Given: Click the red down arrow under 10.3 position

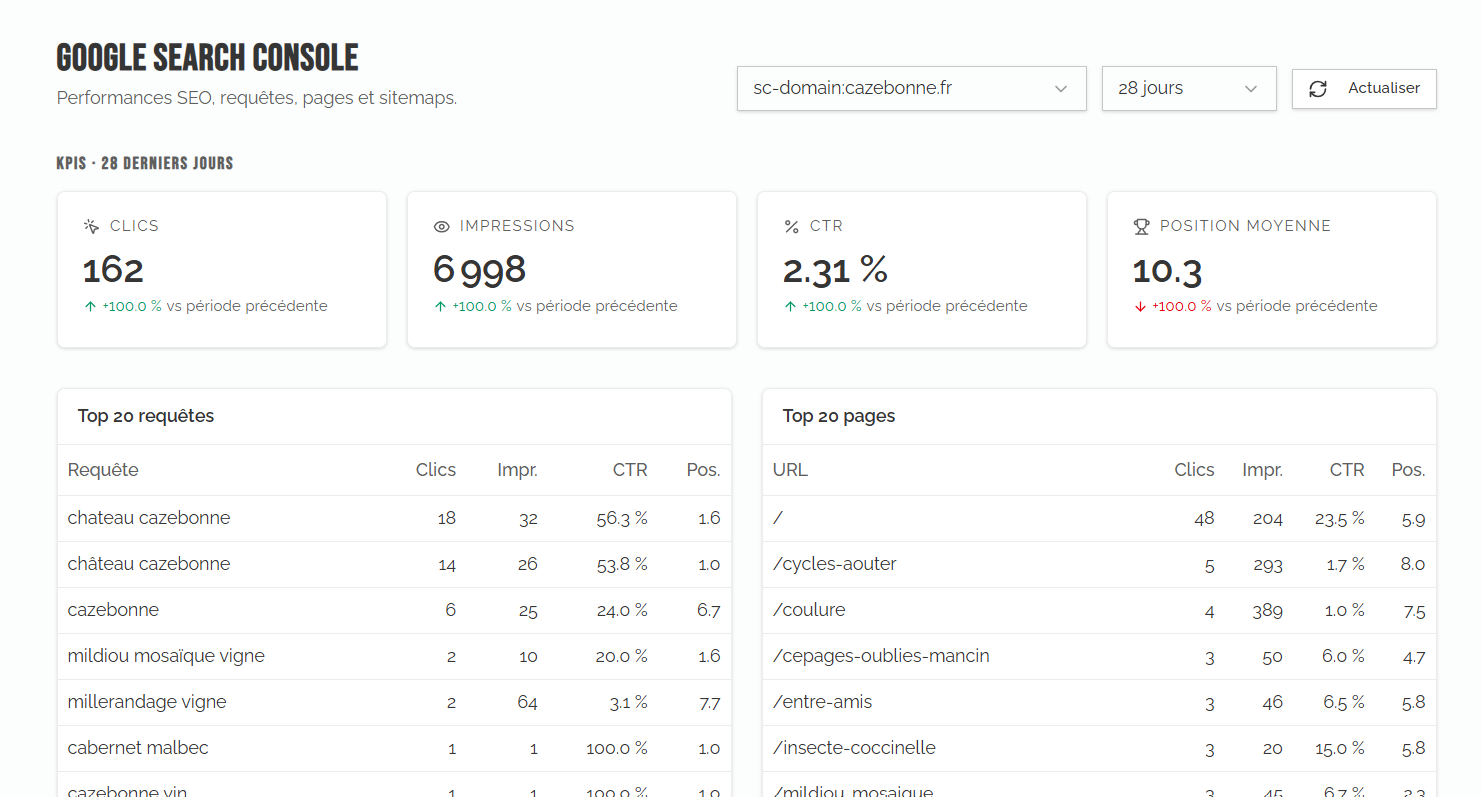Looking at the screenshot, I should [1141, 307].
